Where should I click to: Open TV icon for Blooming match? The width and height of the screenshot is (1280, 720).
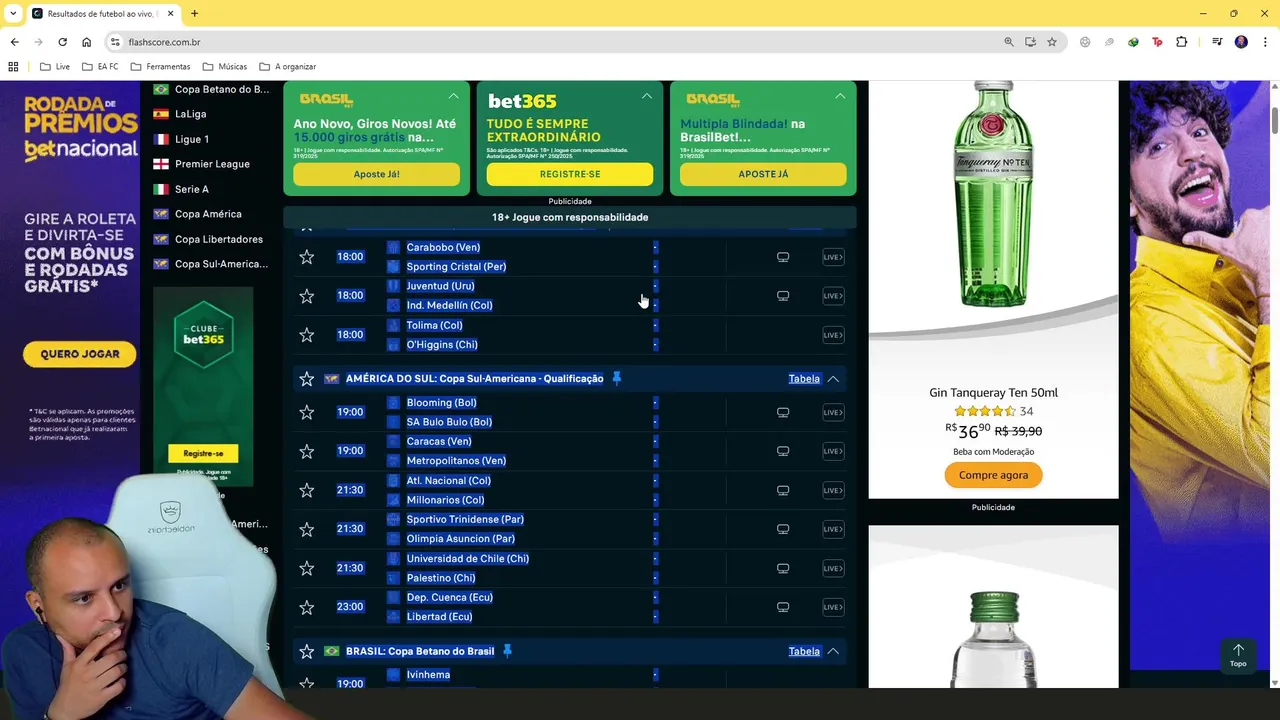(783, 412)
